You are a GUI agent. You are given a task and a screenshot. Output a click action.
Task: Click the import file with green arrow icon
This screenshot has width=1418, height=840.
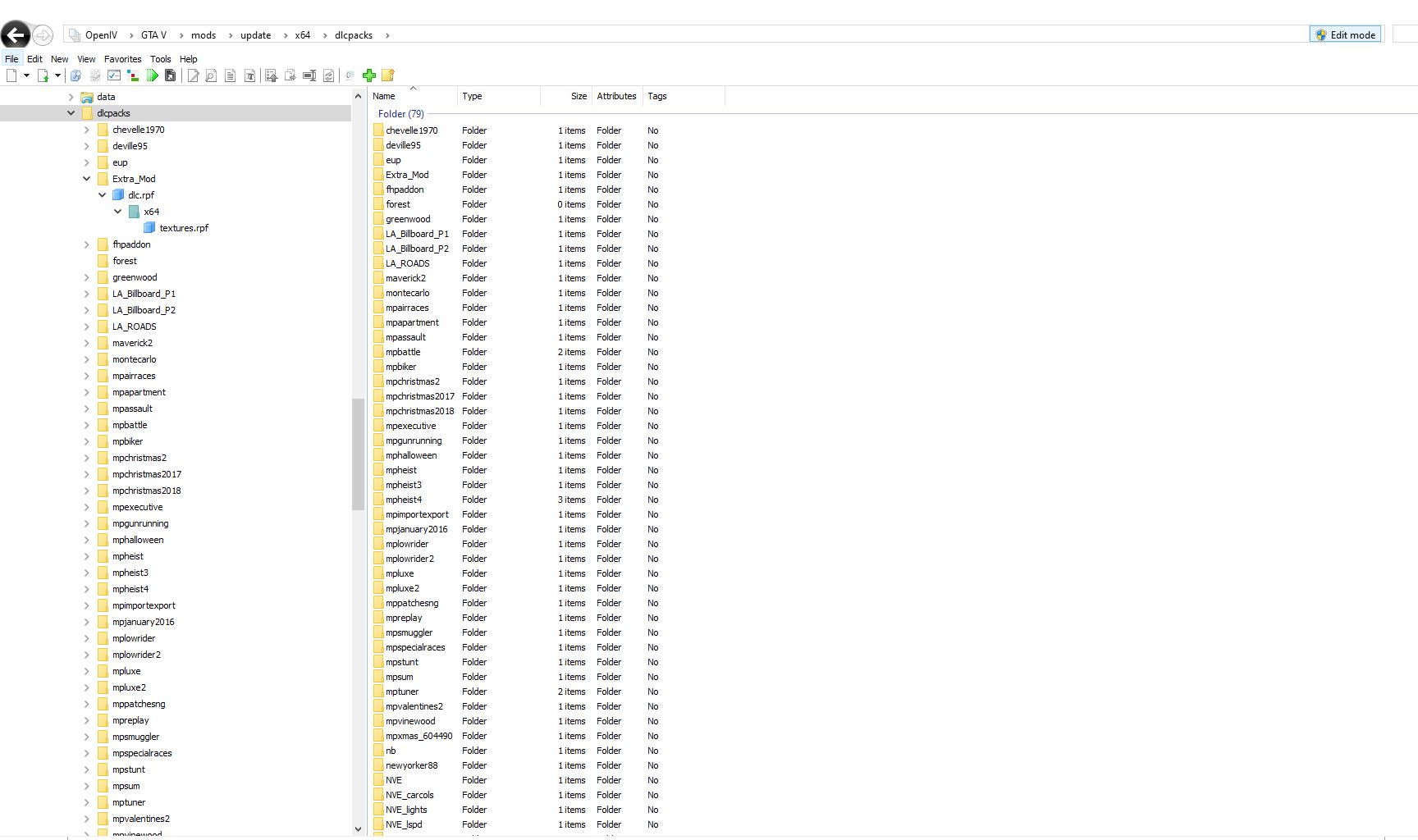click(43, 75)
